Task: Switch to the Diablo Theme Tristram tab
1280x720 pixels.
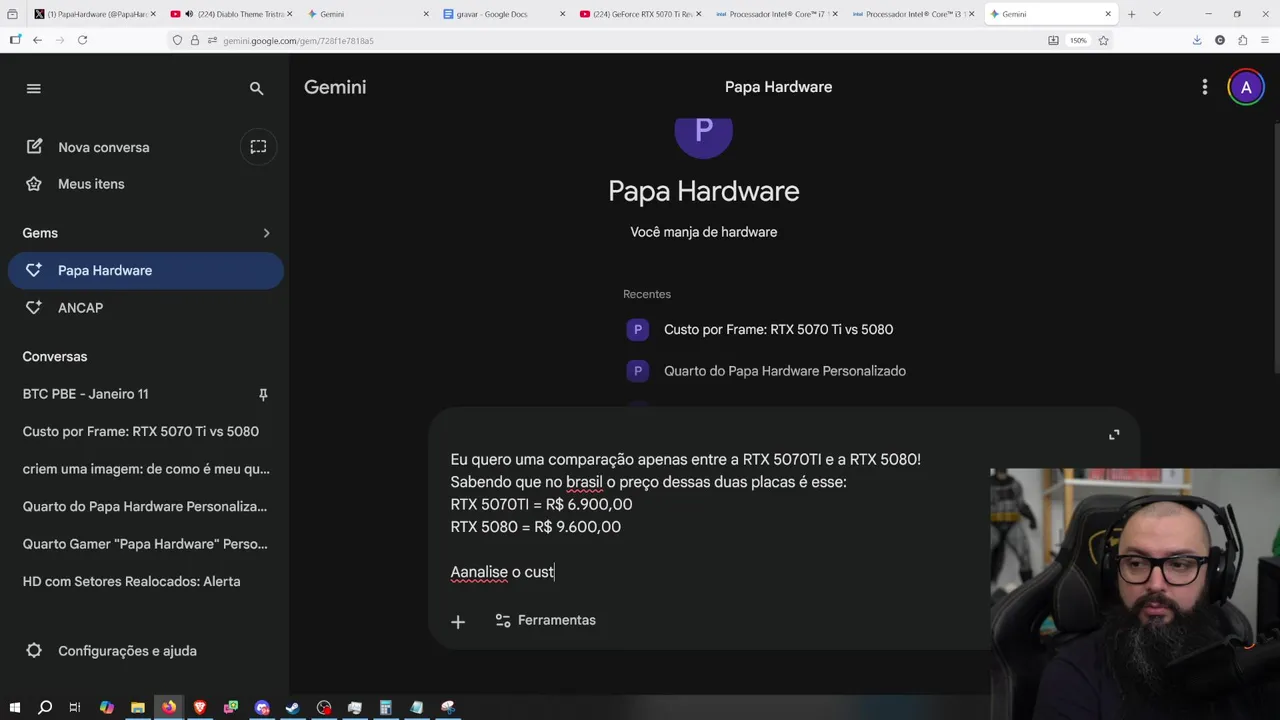Action: tap(234, 14)
